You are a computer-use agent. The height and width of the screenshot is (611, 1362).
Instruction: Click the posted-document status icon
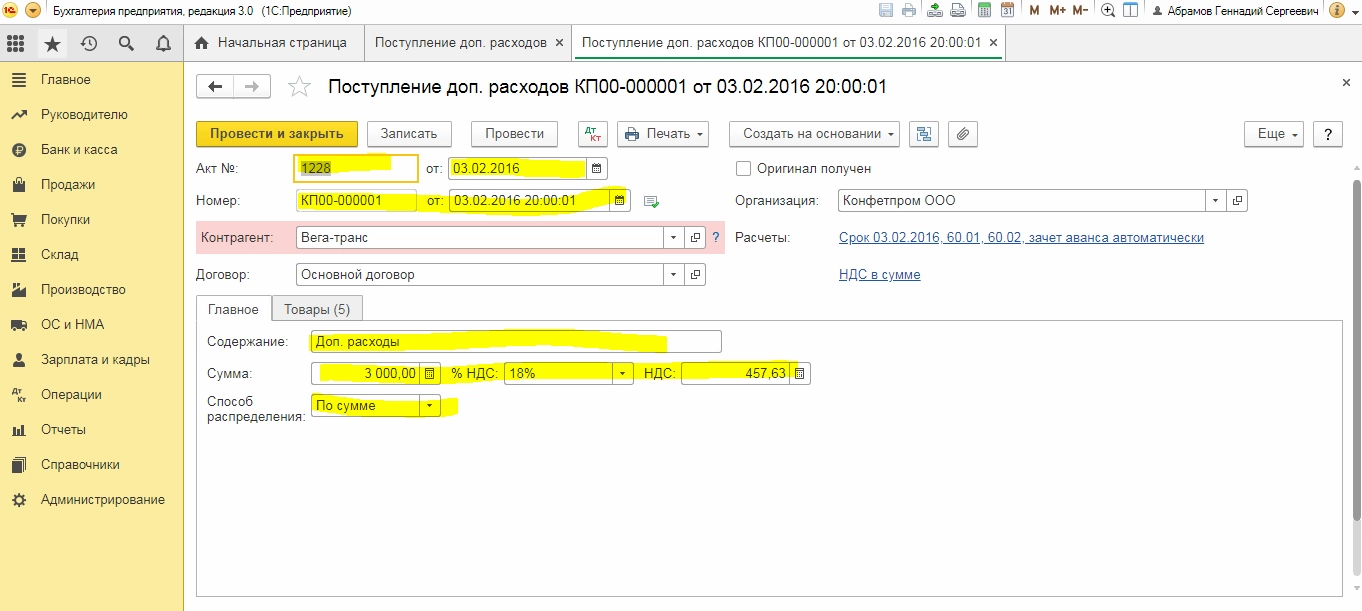point(652,201)
